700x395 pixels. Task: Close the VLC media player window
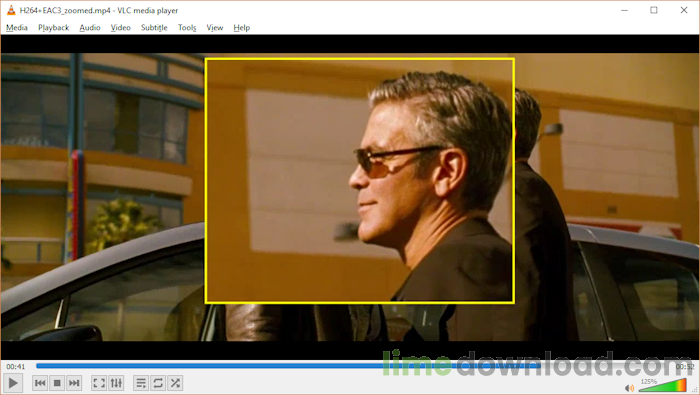[683, 10]
